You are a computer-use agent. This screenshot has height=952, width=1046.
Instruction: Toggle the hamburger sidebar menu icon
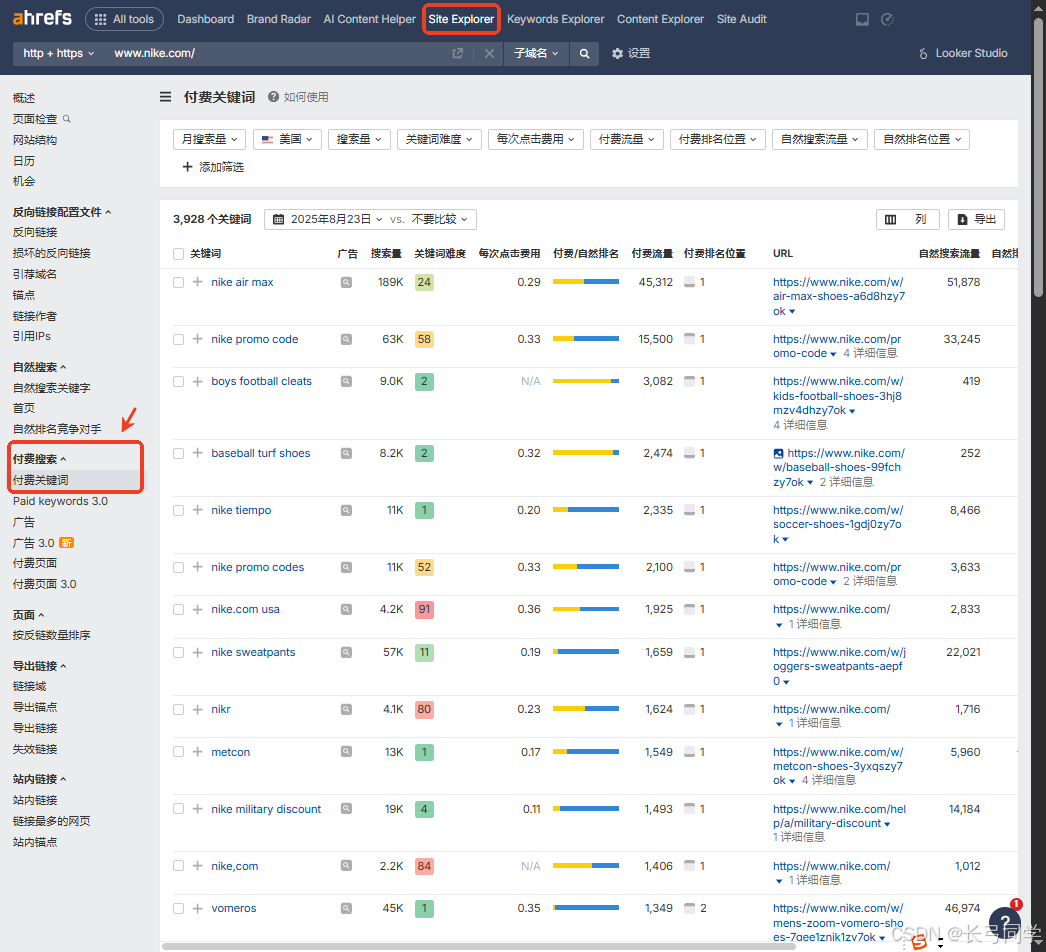click(x=165, y=97)
